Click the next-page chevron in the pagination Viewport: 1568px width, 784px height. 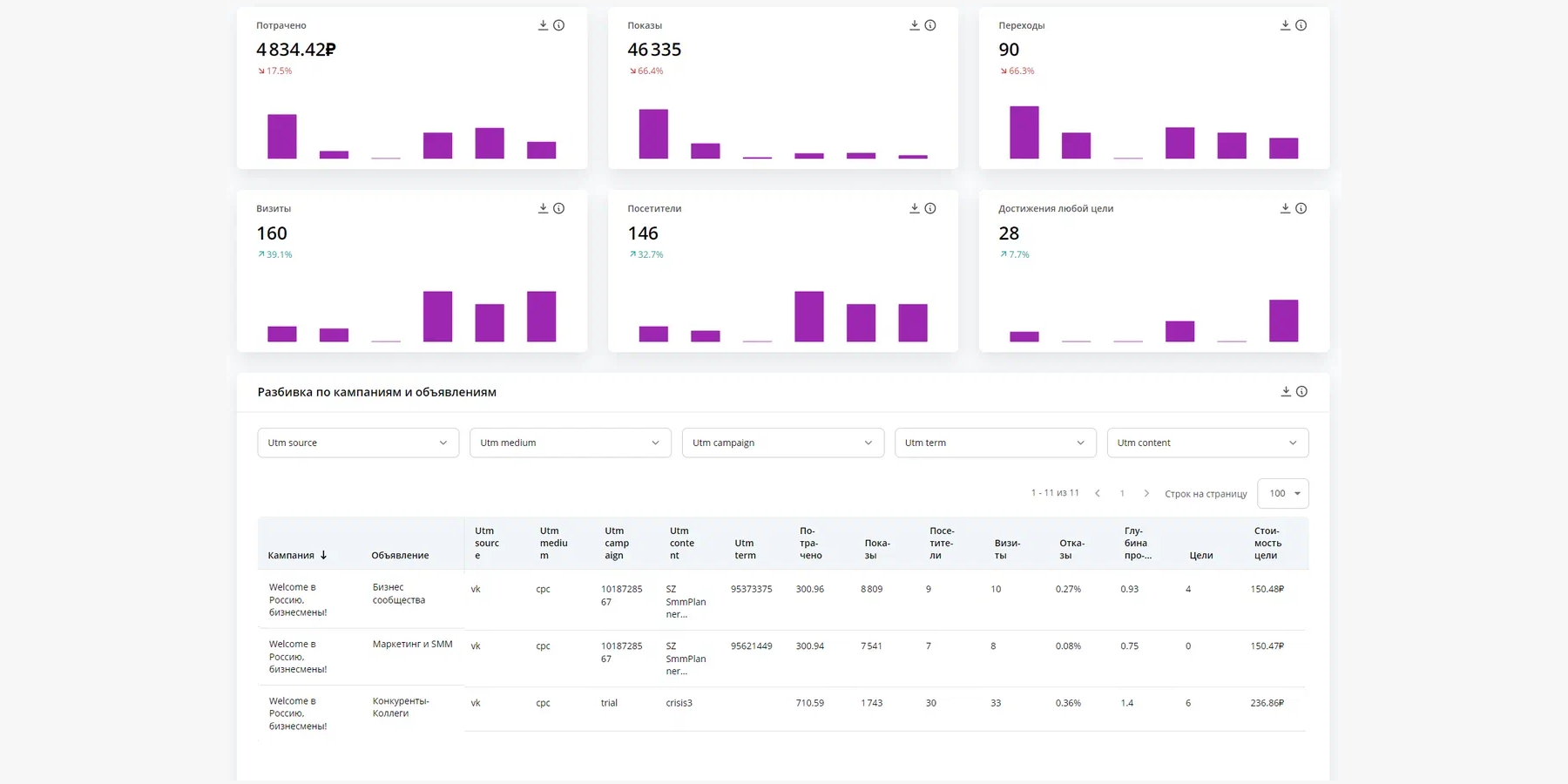click(x=1147, y=493)
